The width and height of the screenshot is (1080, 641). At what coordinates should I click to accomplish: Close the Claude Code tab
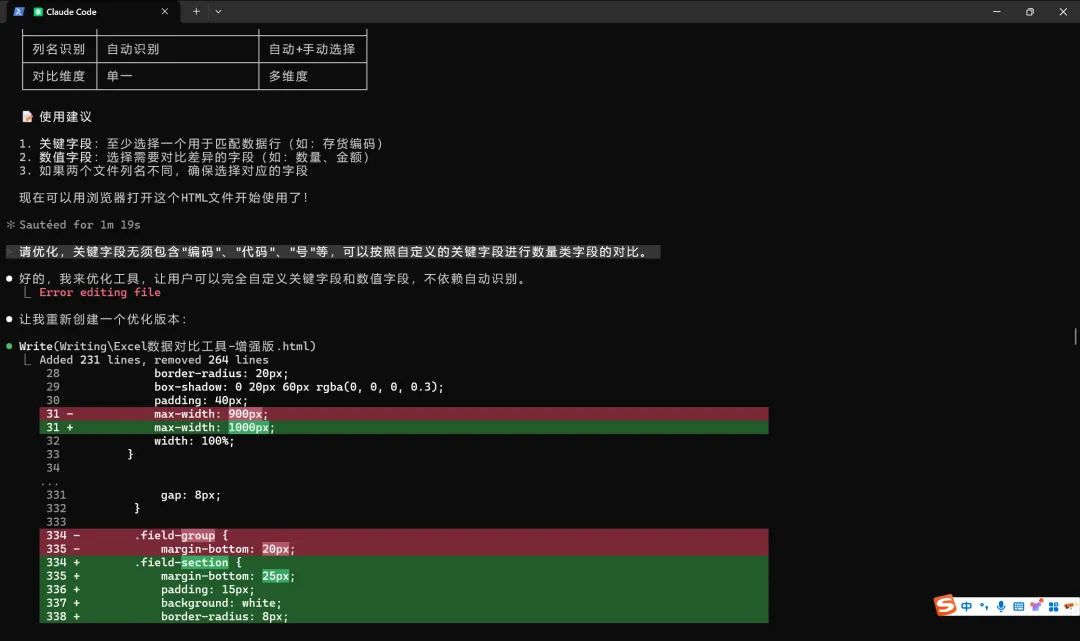(x=165, y=12)
